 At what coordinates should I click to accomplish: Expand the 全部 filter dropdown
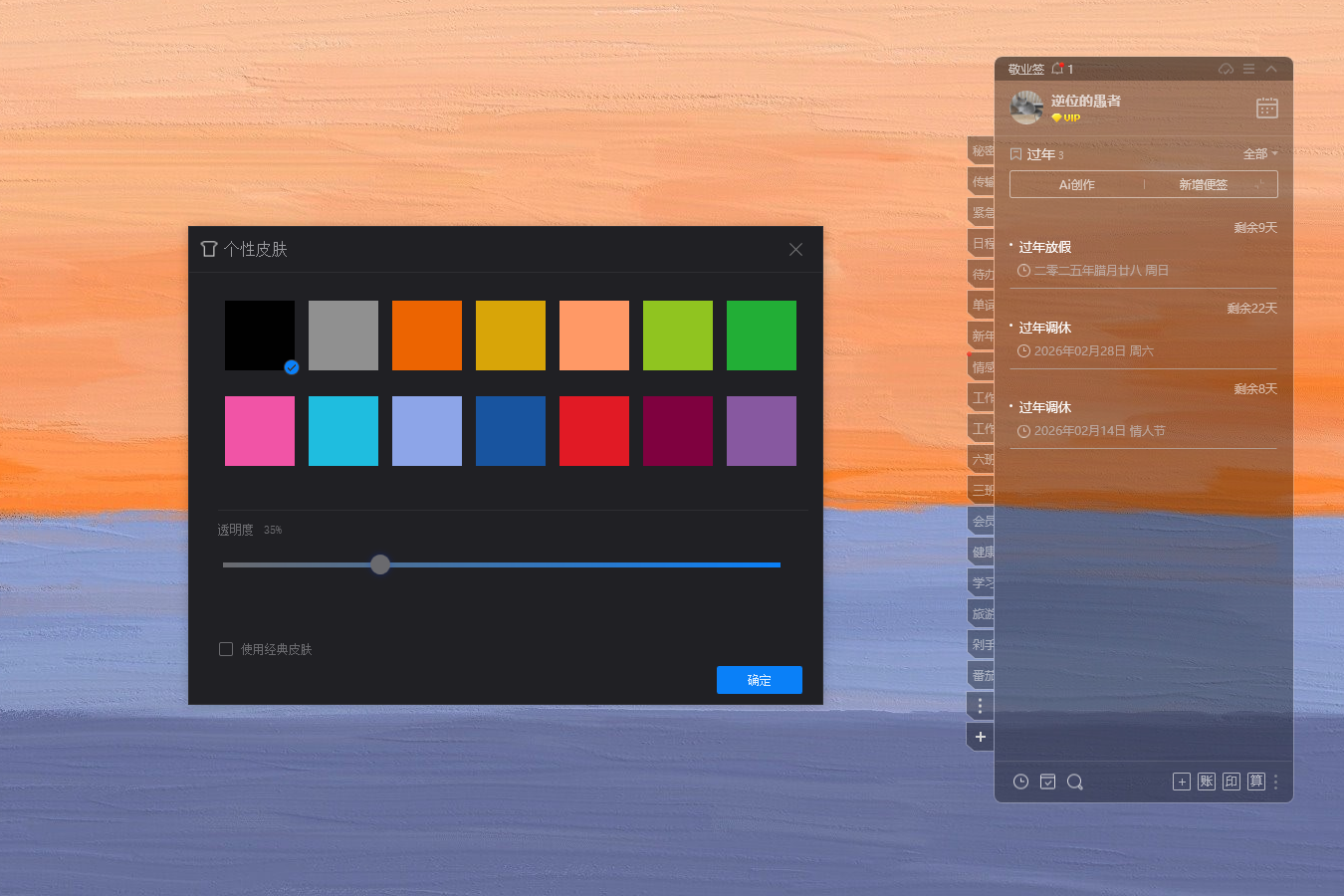1259,154
